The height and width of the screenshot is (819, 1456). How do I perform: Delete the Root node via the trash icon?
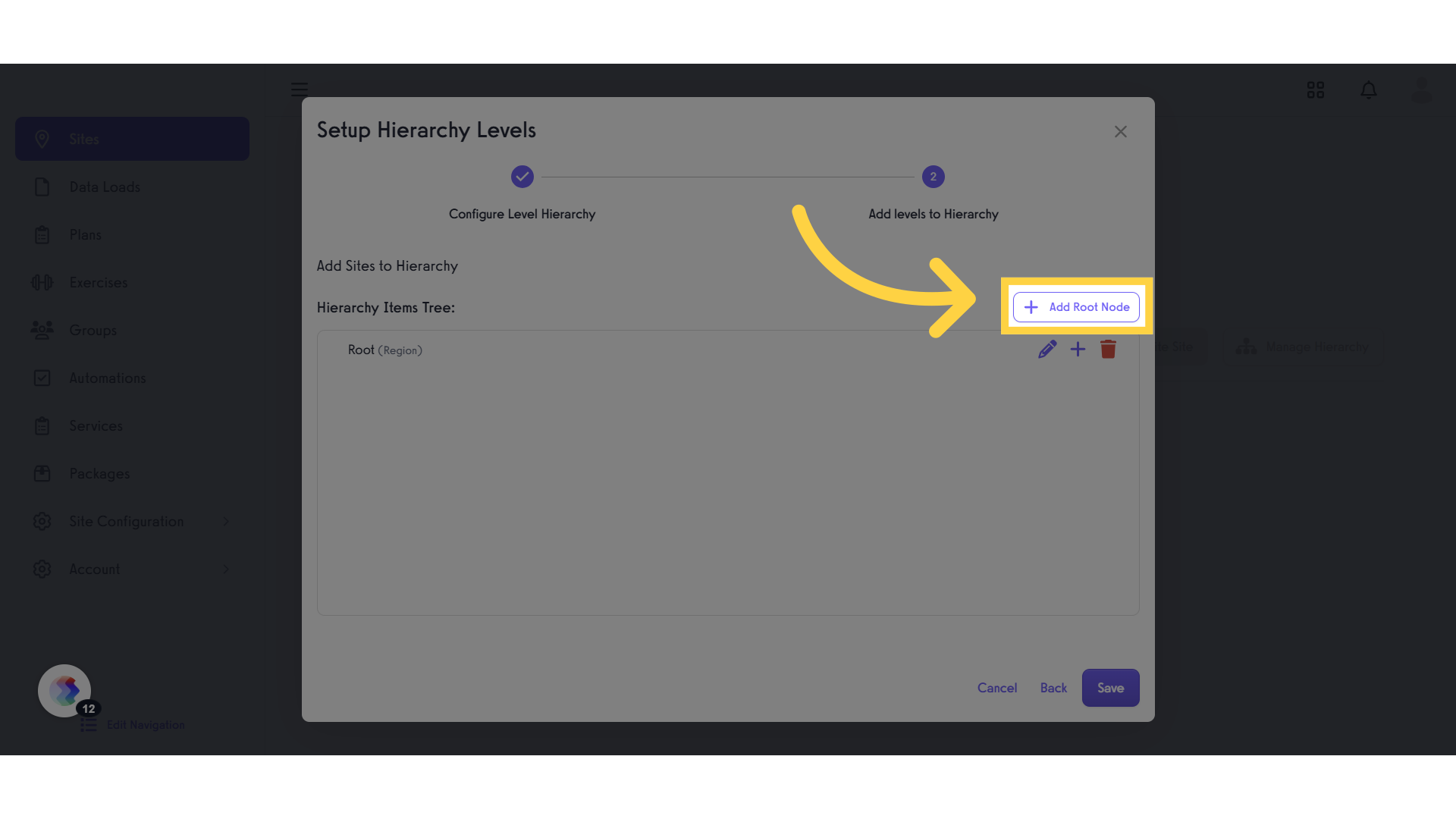click(x=1108, y=350)
